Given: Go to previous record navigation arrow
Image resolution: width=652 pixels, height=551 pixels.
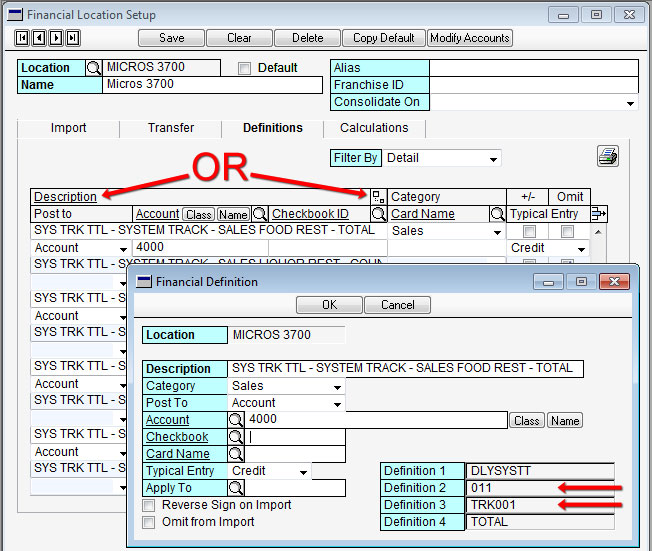Looking at the screenshot, I should click(x=39, y=38).
